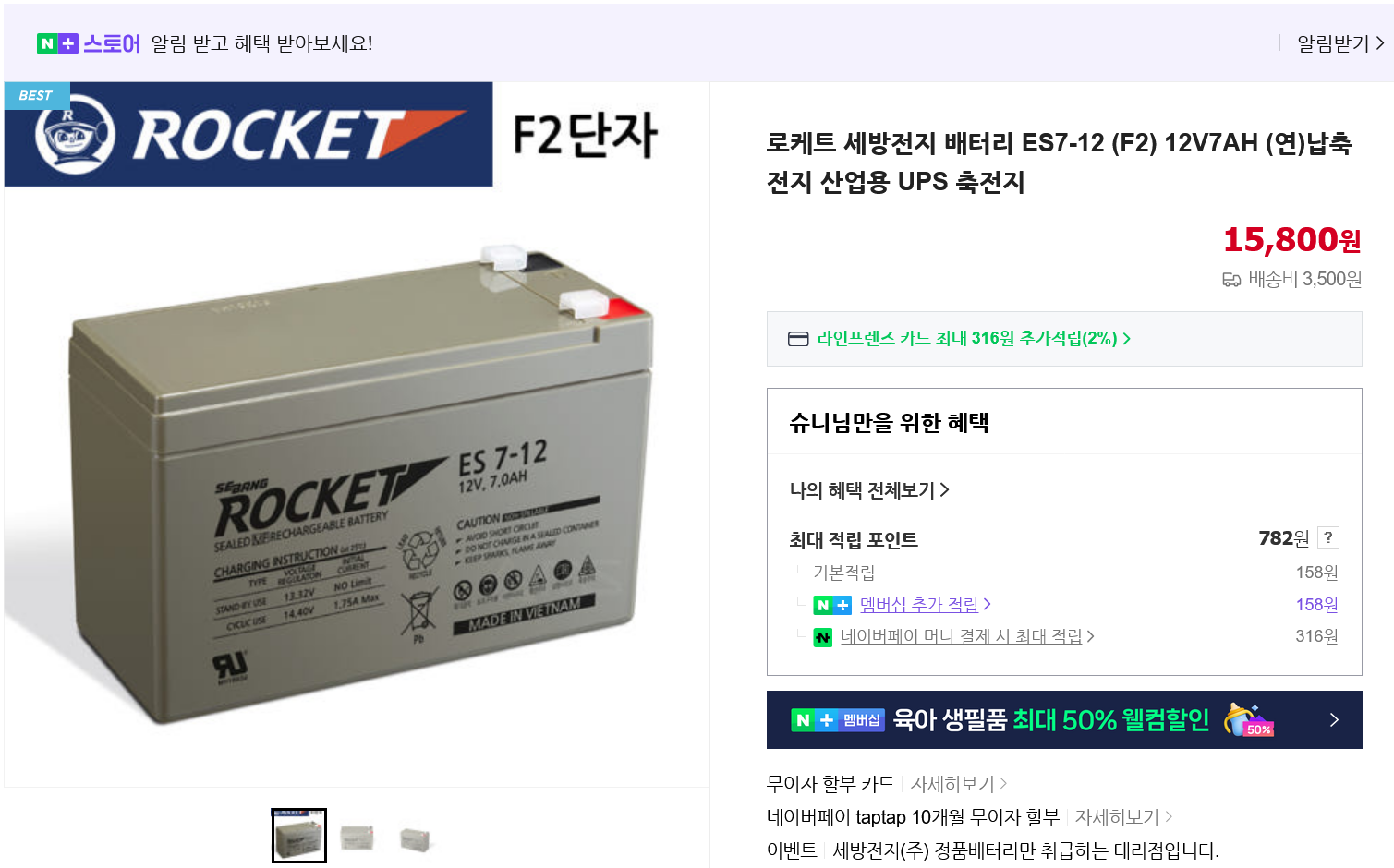Expand 나의 혜택 전체보기
The height and width of the screenshot is (868, 1394).
869,490
